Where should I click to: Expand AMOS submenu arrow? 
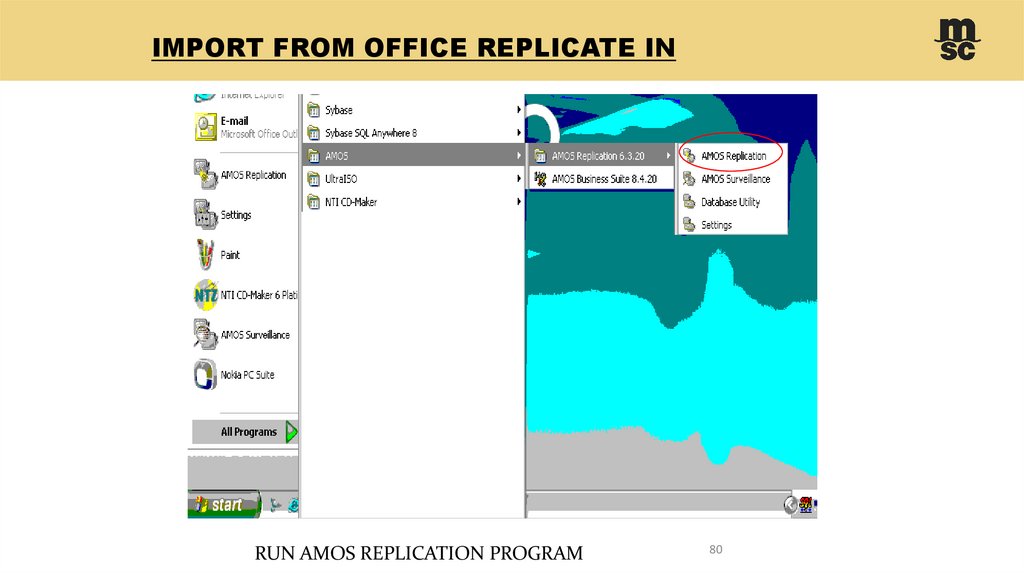(519, 155)
